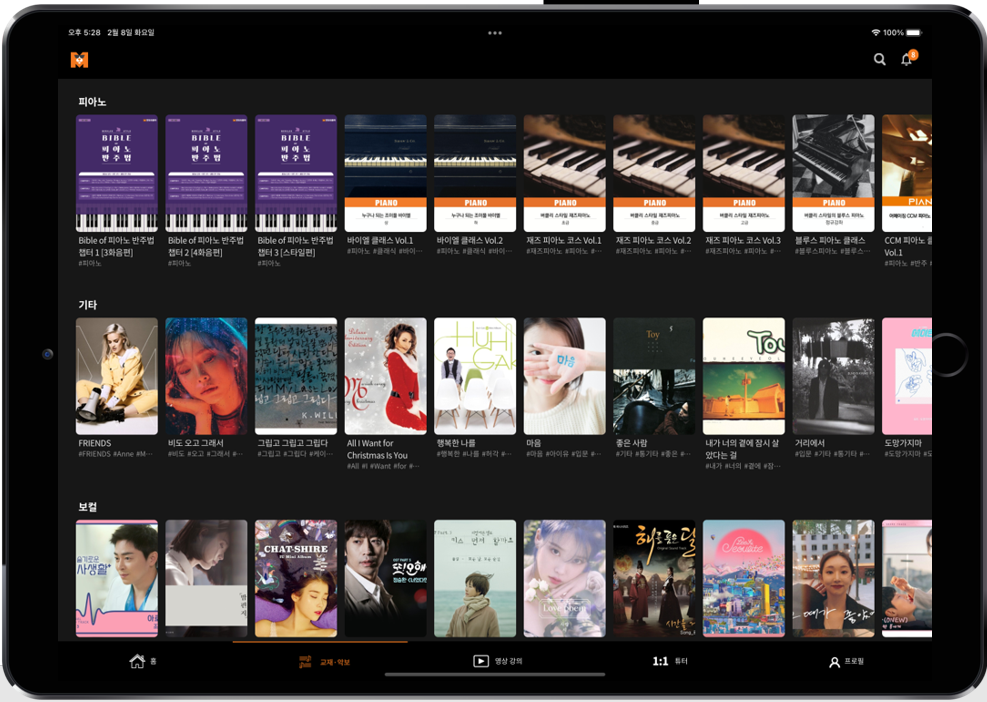Open 블루스 피아노 클래스 cover
The width and height of the screenshot is (987, 702).
click(833, 173)
